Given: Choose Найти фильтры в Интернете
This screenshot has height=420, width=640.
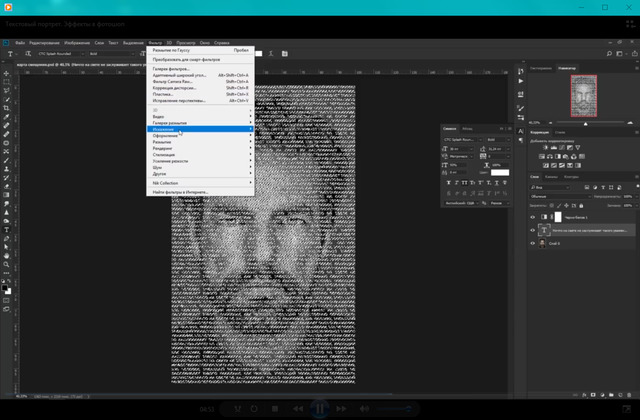Looking at the screenshot, I should pos(180,191).
